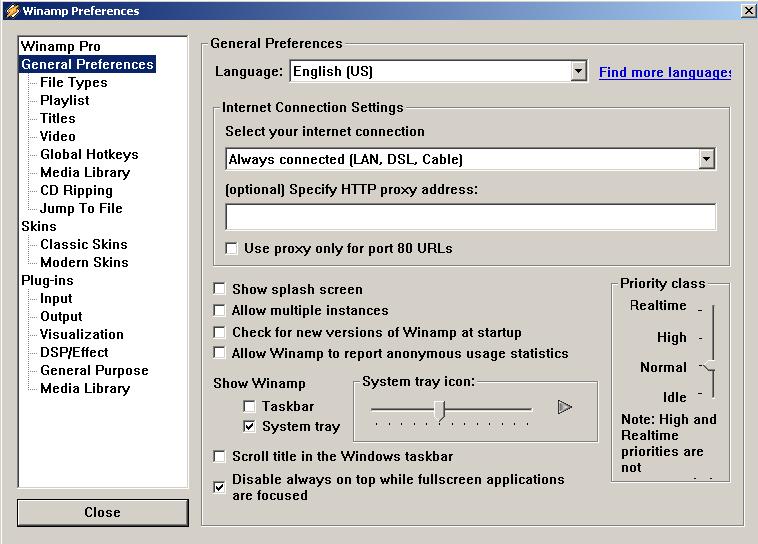
Task: Open Jump To File preferences
Action: 81,208
